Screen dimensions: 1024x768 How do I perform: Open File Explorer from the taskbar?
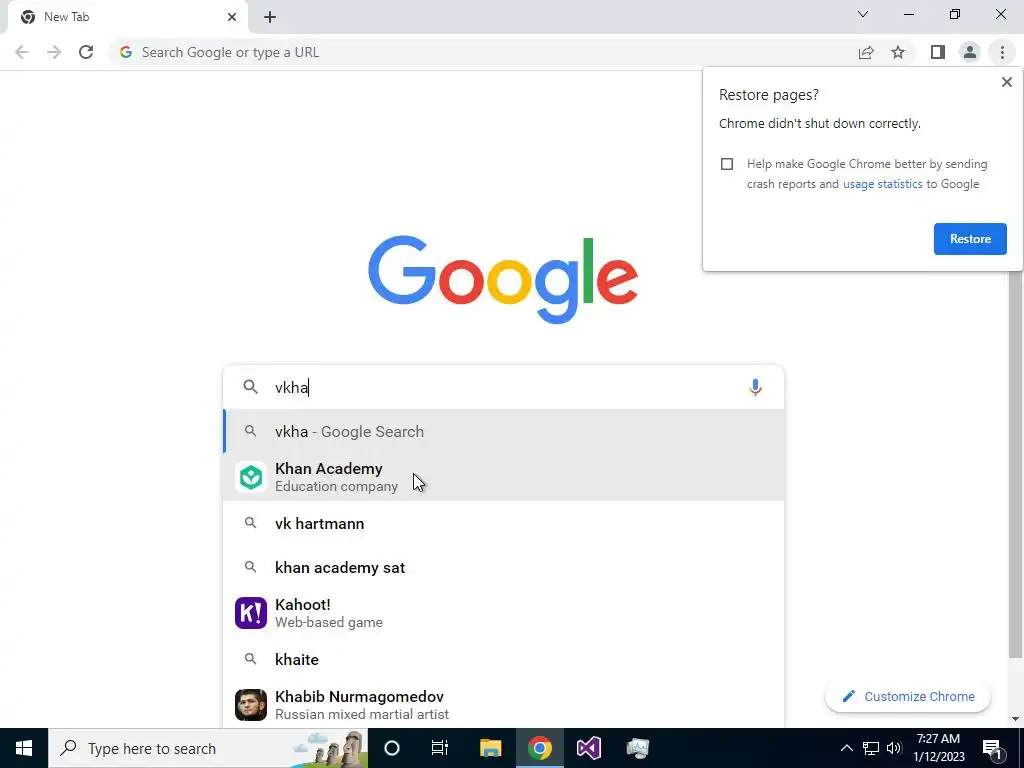tap(490, 748)
